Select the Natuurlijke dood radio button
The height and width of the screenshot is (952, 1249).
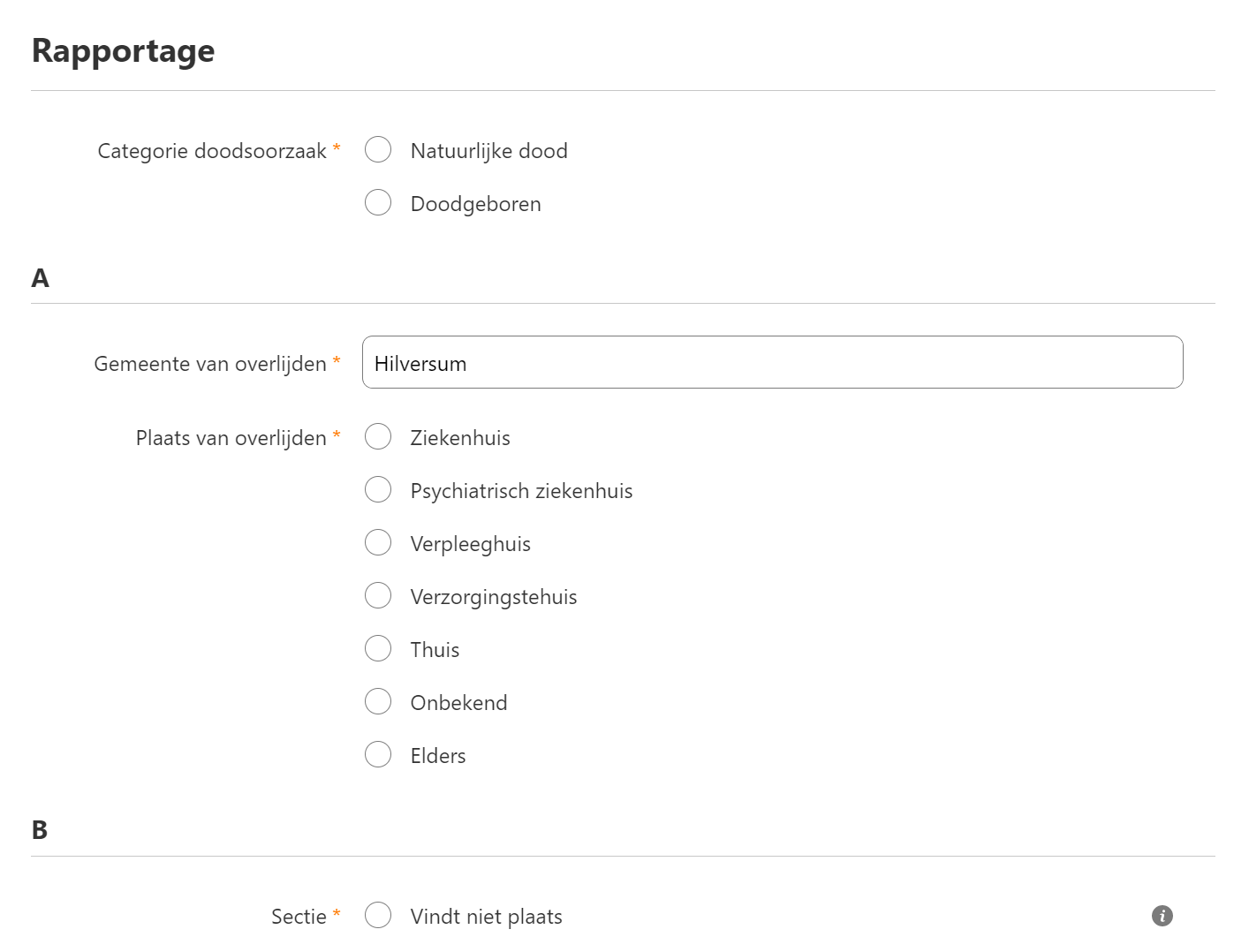click(x=378, y=150)
